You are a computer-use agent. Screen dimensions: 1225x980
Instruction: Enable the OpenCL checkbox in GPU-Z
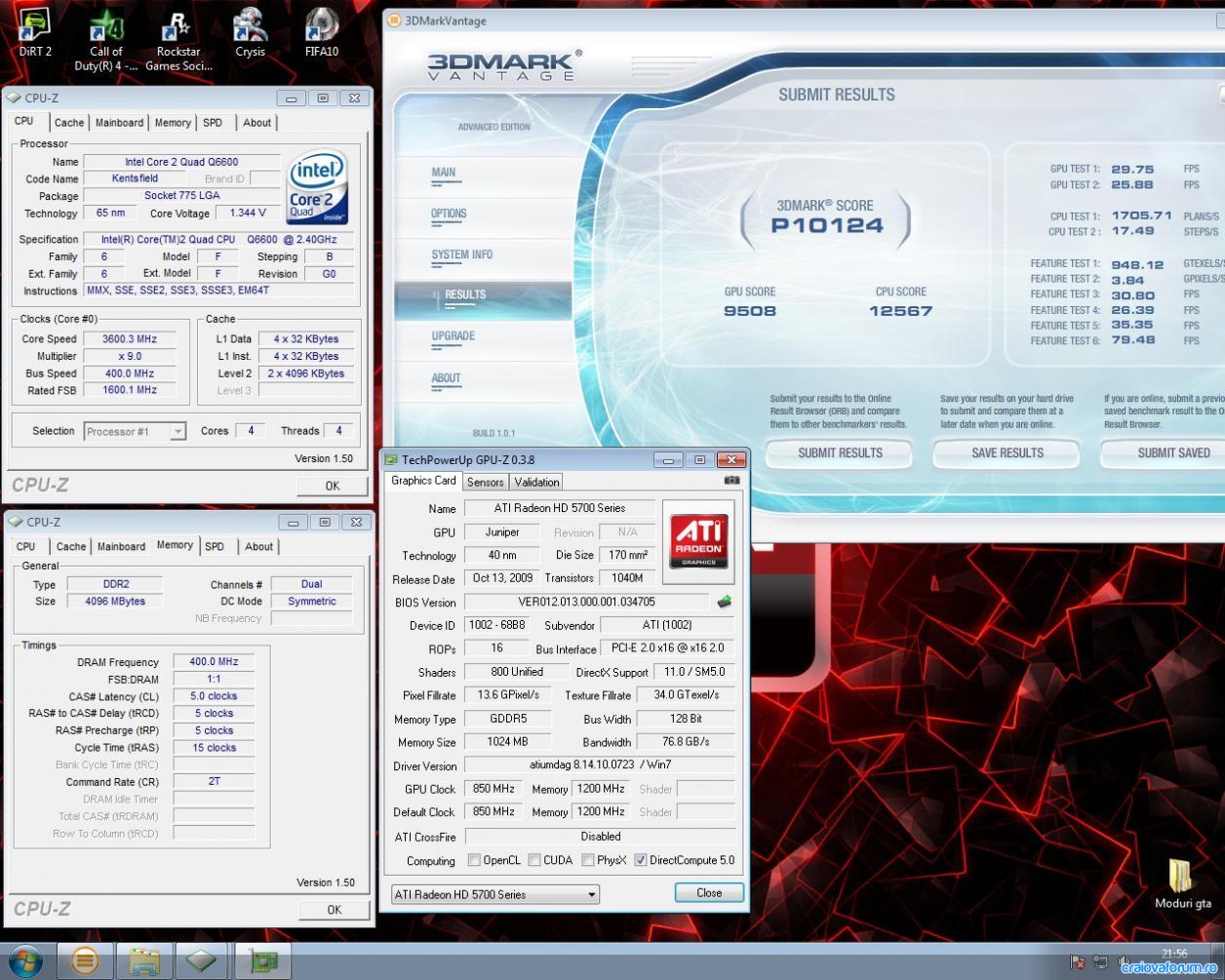[x=474, y=860]
